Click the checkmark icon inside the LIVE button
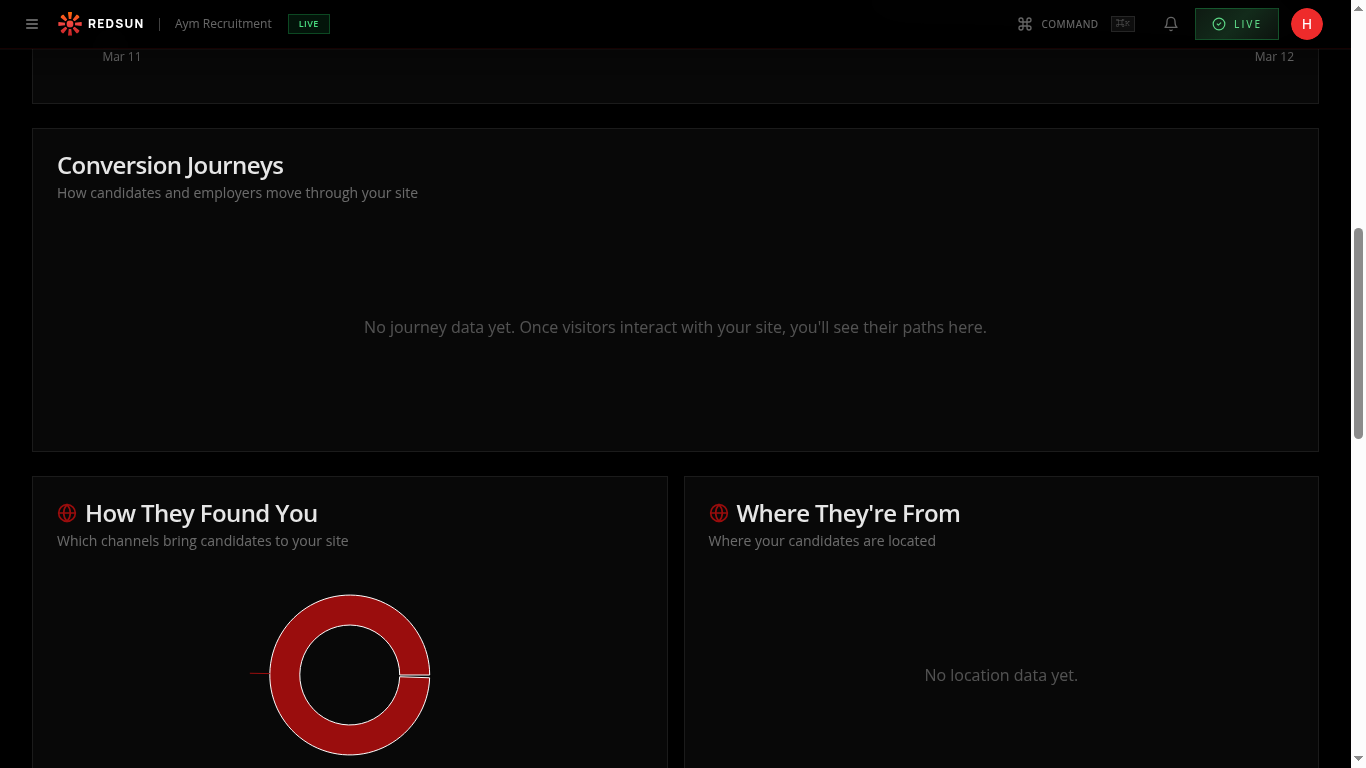This screenshot has height=768, width=1366. [1218, 23]
